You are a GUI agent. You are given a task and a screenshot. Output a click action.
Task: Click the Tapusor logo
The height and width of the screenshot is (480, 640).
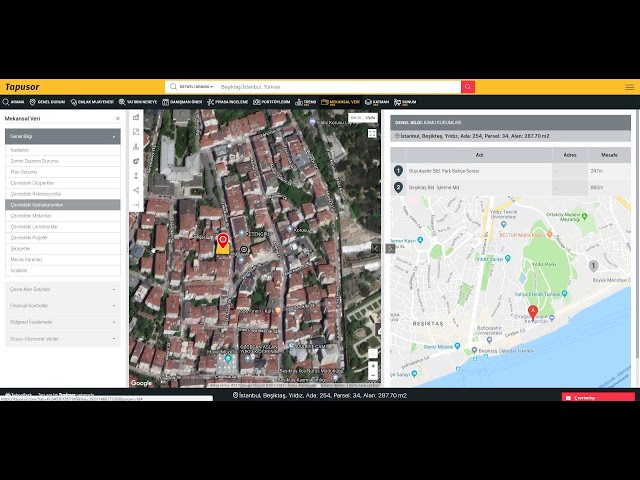22,87
